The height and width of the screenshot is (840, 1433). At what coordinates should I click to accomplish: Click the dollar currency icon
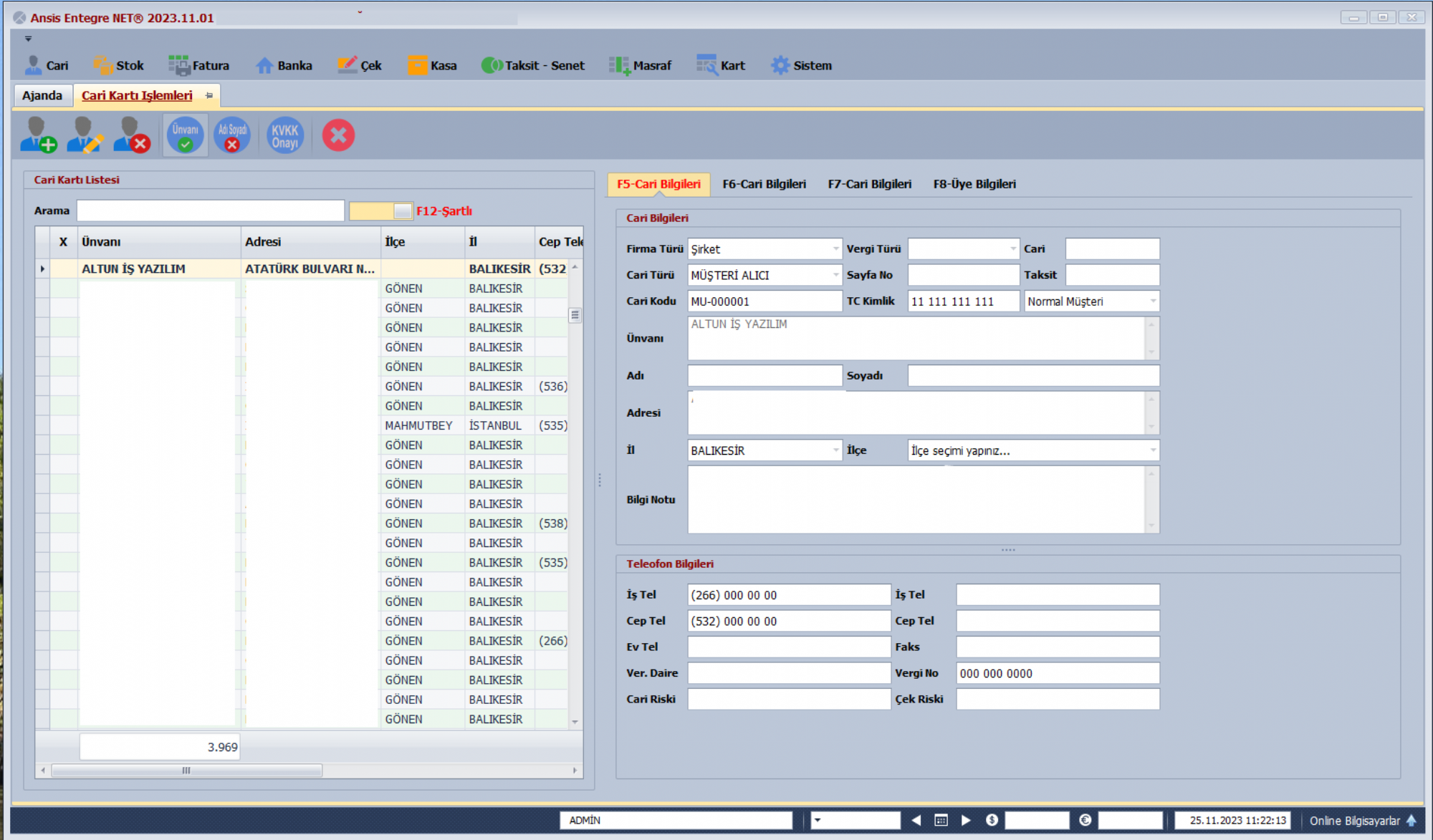992,820
